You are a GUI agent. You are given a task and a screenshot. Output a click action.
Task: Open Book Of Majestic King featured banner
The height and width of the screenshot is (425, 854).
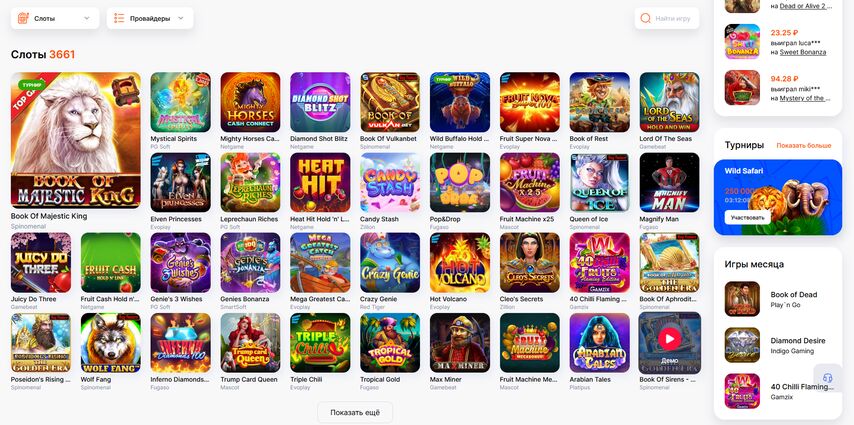[x=76, y=141]
